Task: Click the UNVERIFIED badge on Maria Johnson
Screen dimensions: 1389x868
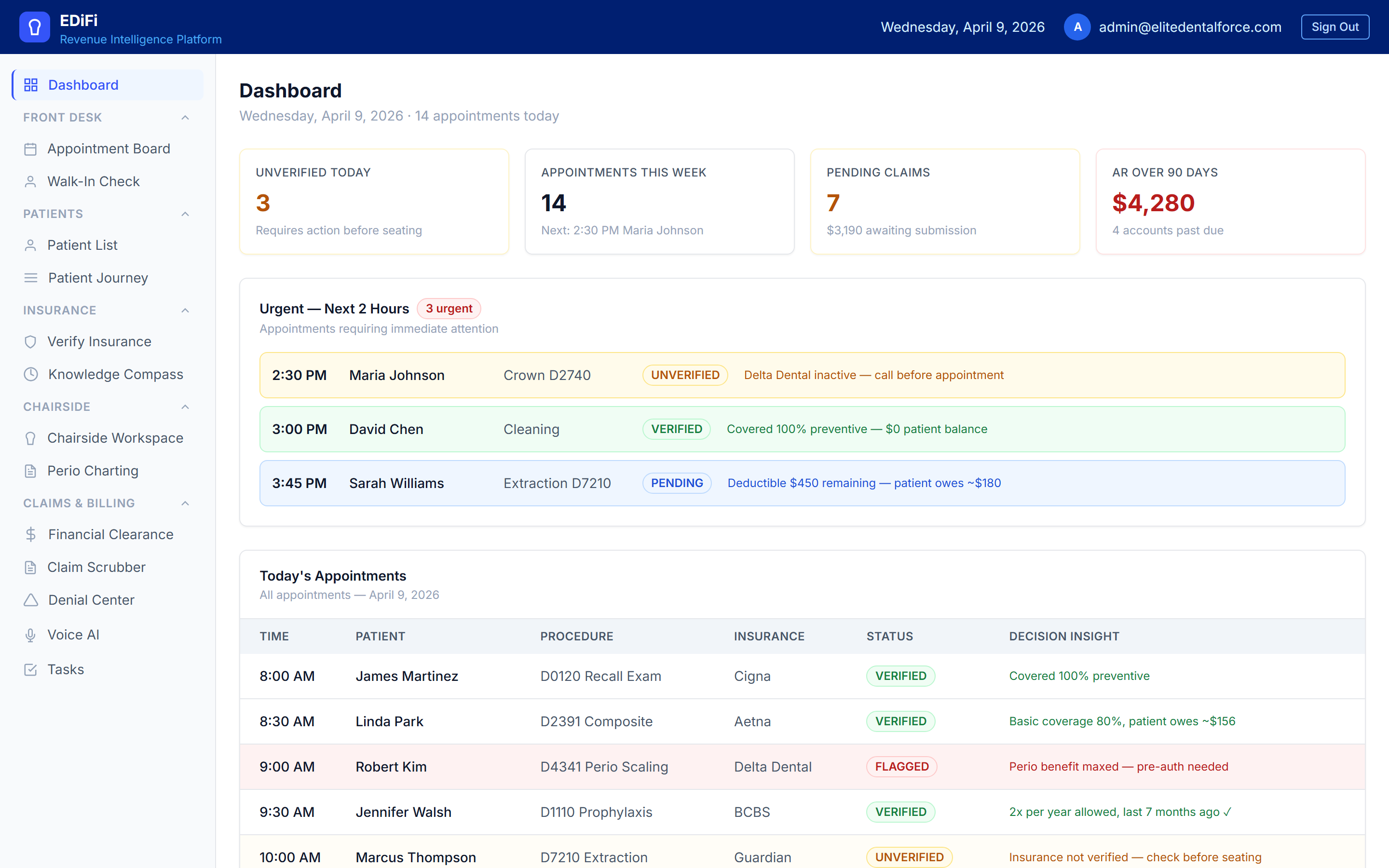Action: click(x=685, y=374)
